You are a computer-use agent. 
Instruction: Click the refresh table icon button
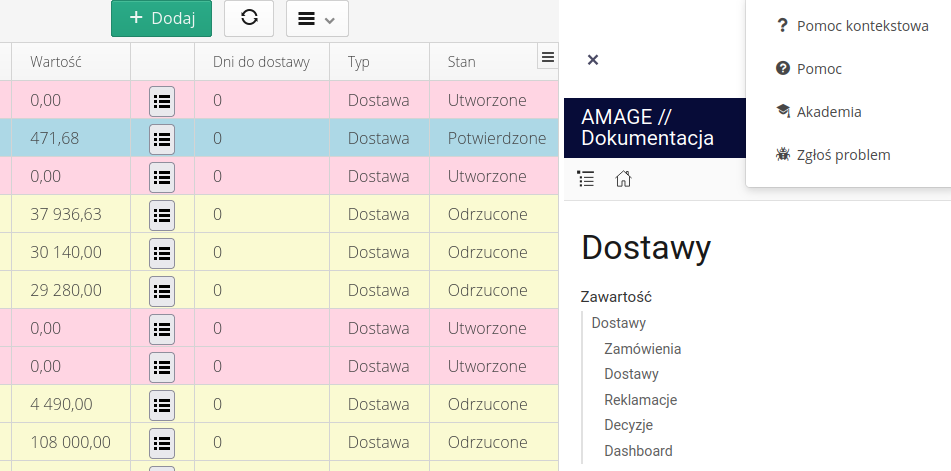click(249, 18)
